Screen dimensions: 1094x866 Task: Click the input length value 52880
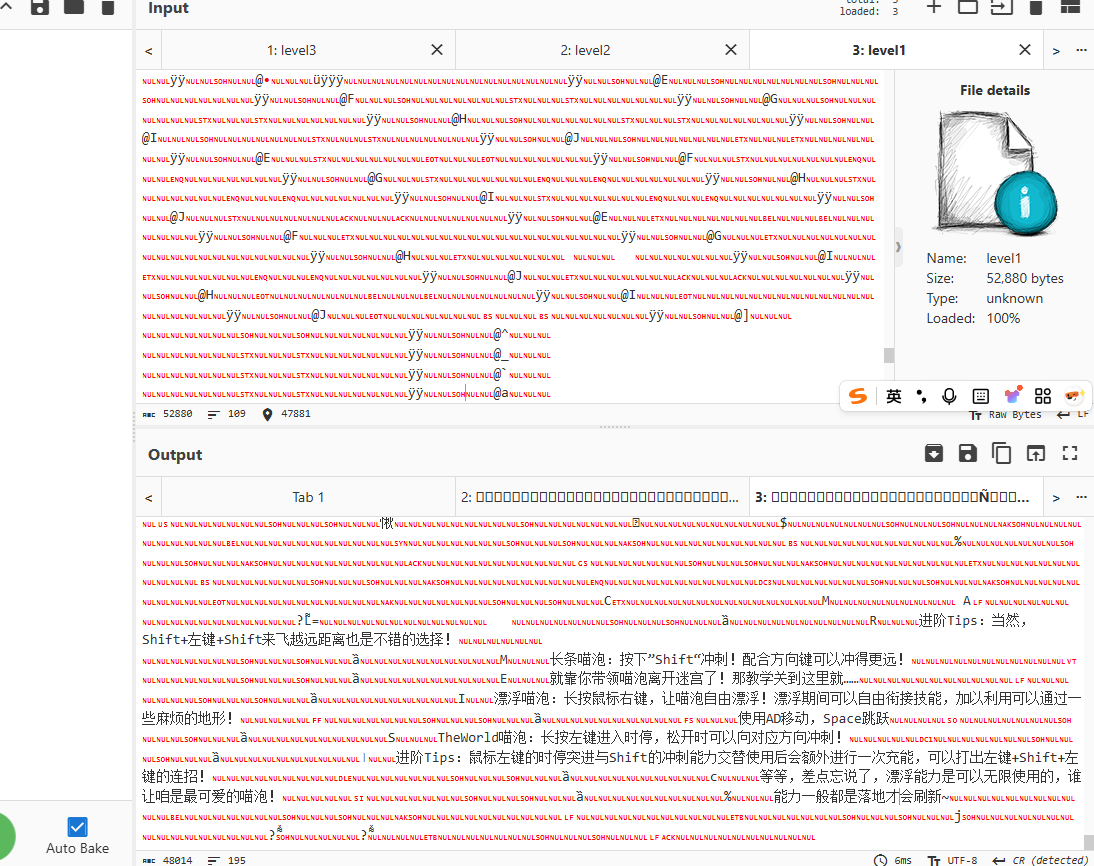pos(167,414)
